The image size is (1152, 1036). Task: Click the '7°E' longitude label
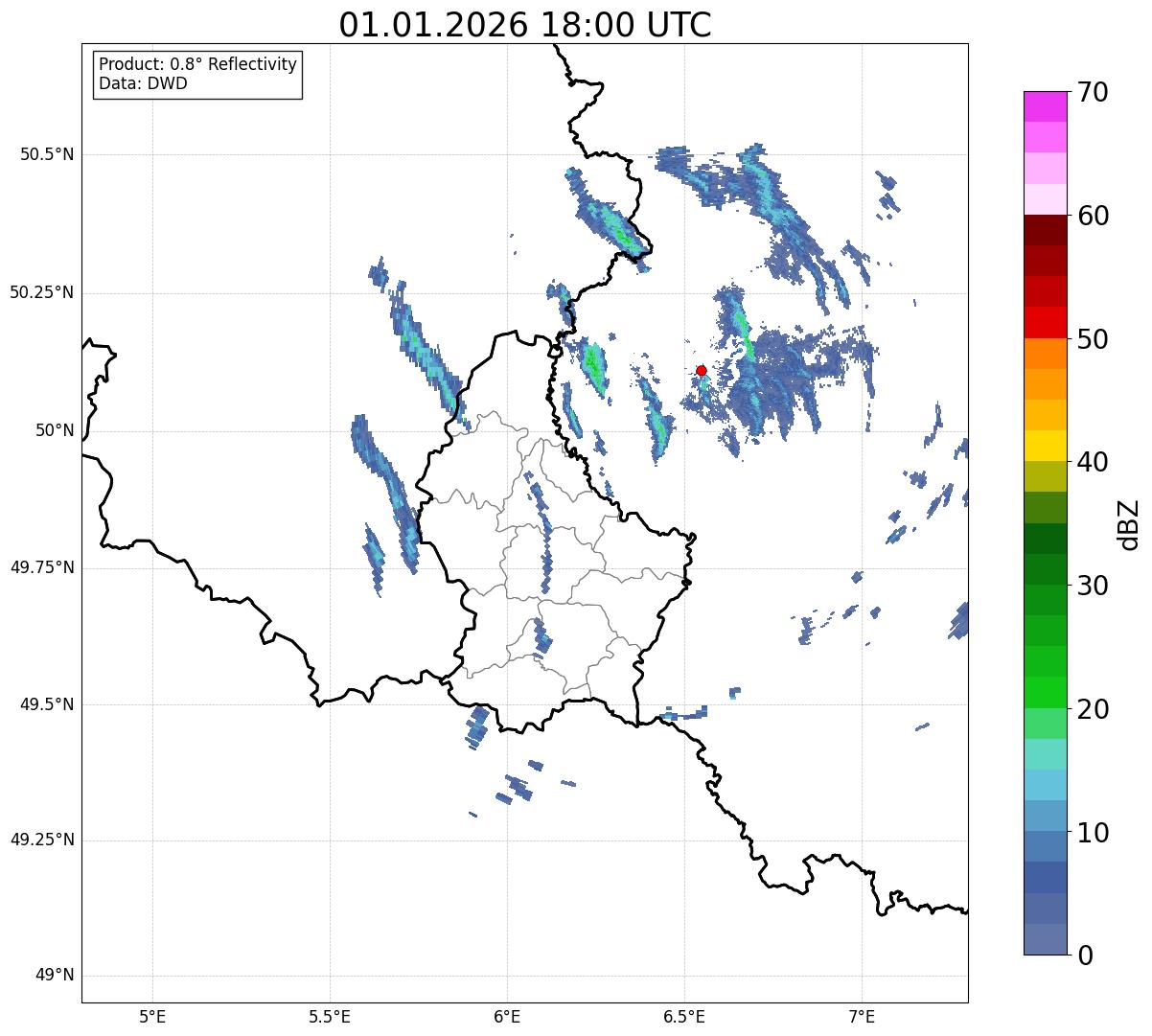click(x=862, y=1017)
